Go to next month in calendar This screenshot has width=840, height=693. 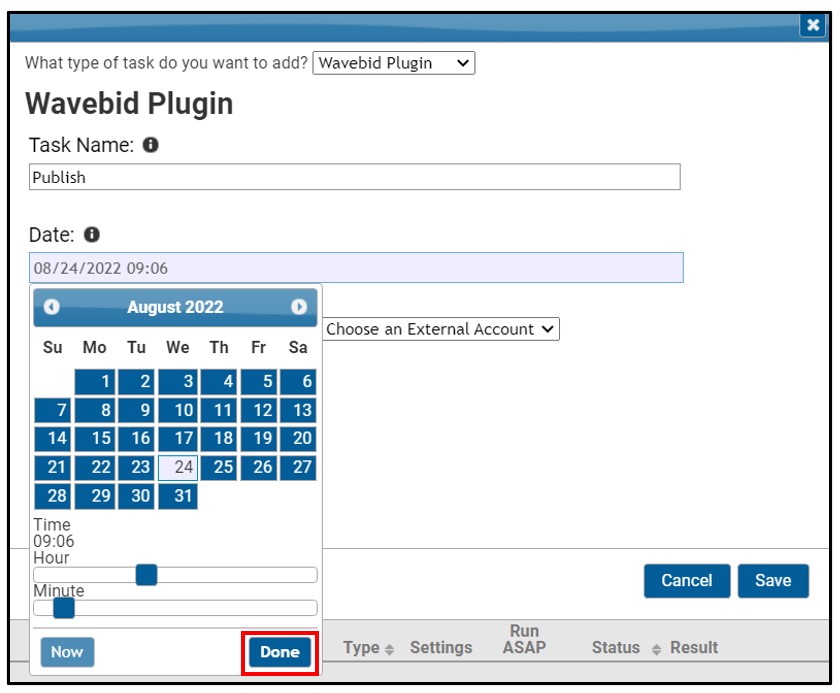(299, 307)
